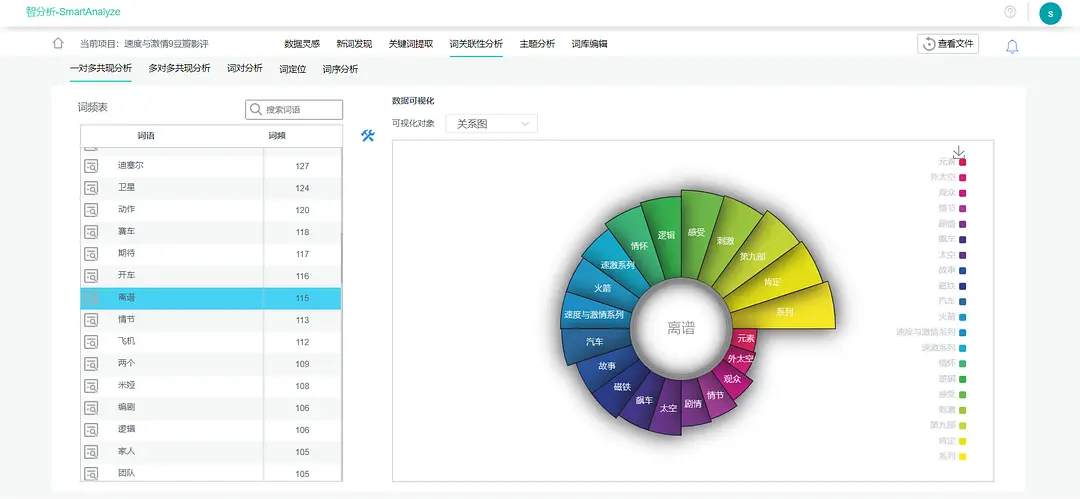The image size is (1080, 499).
Task: Go to the home icon beside current project
Action: click(x=59, y=43)
